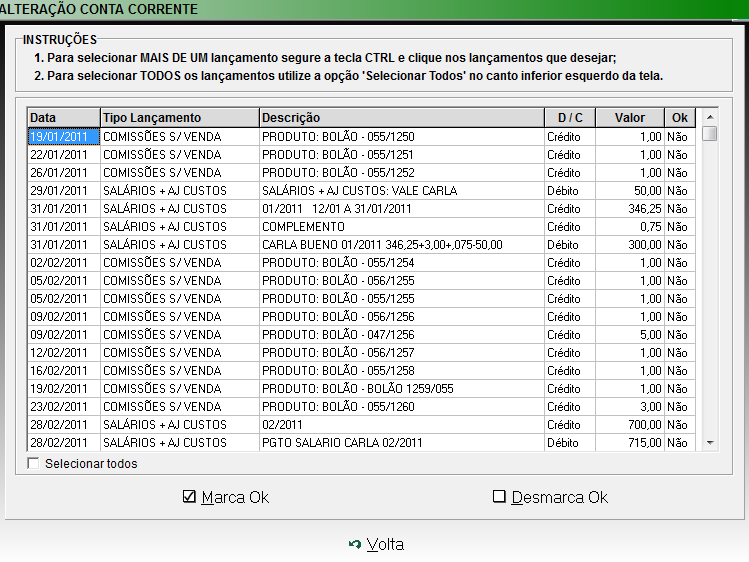The image size is (749, 562).
Task: Click the Tipo Lançamento column header
Action: 180,117
